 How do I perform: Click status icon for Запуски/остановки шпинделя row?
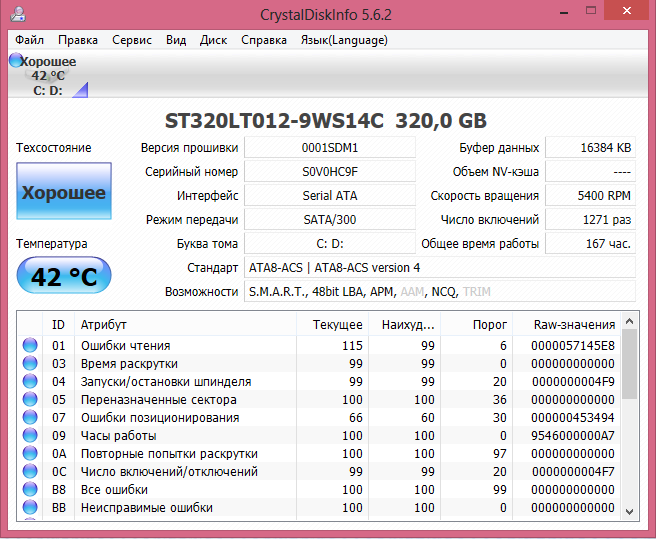click(x=30, y=381)
